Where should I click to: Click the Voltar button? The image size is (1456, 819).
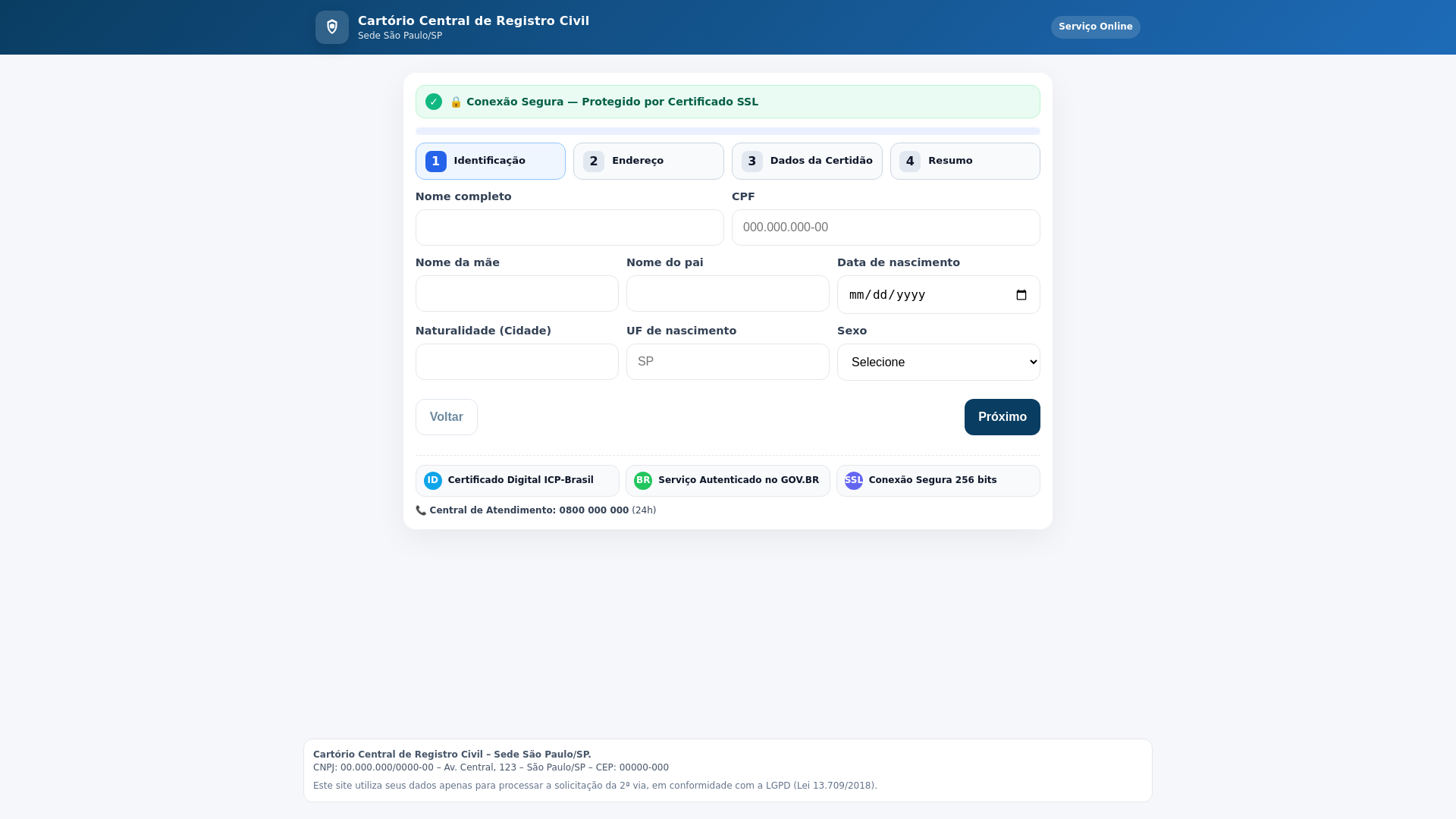[447, 417]
